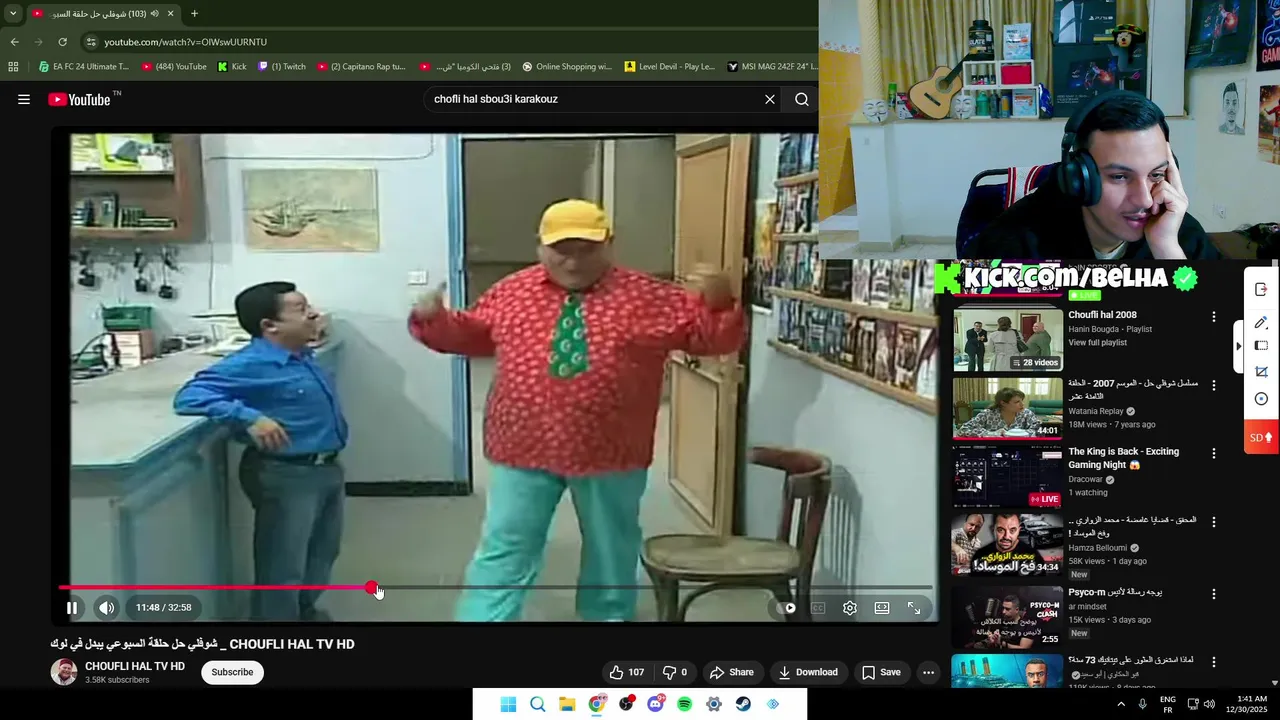The width and height of the screenshot is (1280, 720).
Task: Click the exit icon in recorder toolbar
Action: click(1262, 289)
